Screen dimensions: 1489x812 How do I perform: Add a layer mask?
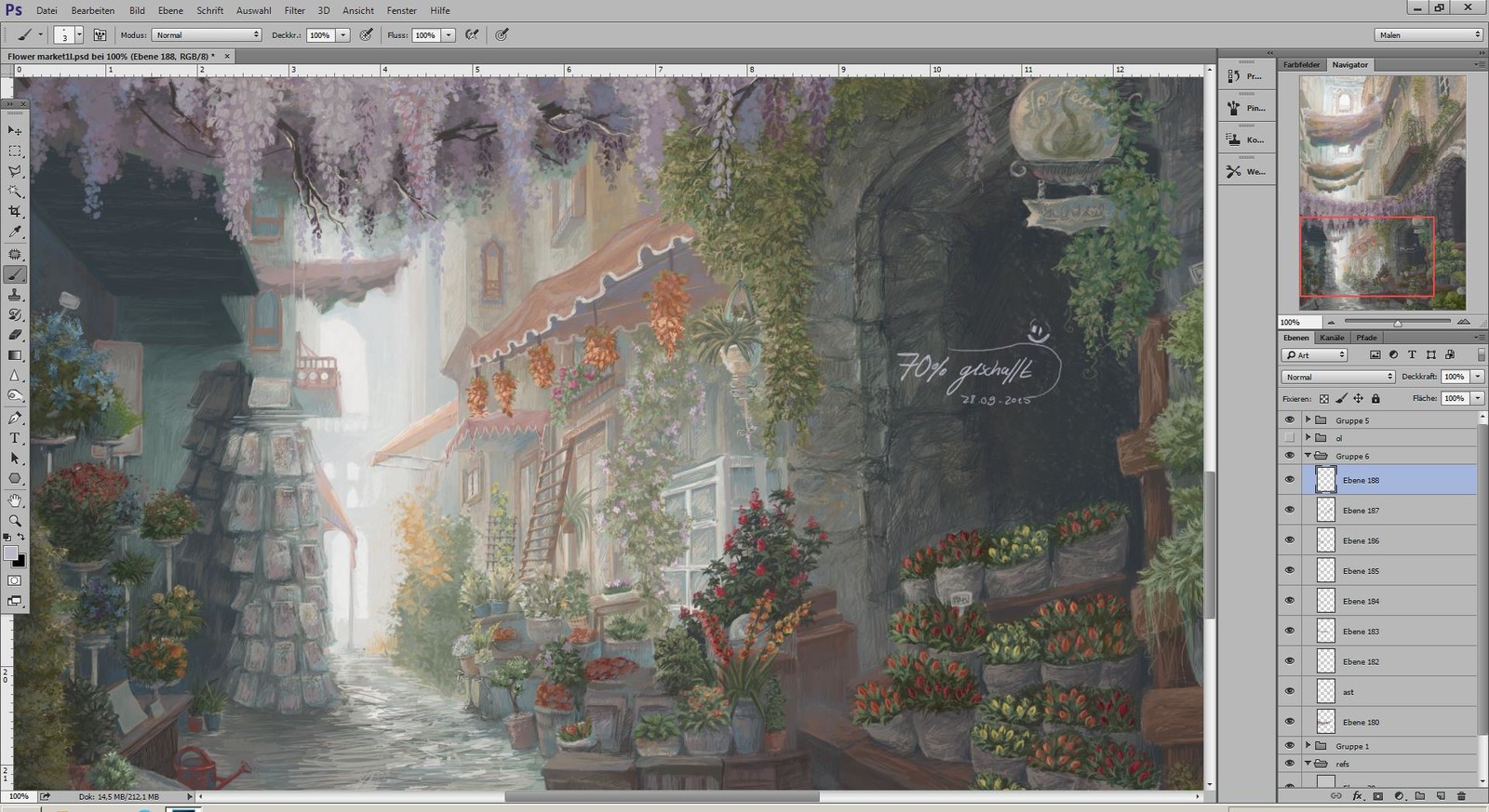click(1378, 796)
